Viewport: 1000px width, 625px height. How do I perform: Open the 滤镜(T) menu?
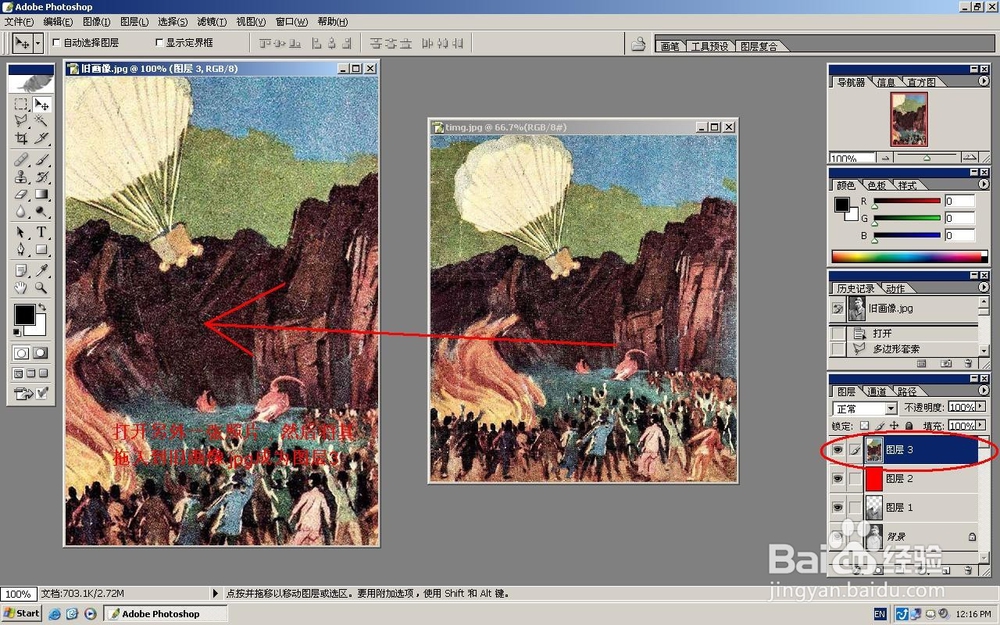coord(212,22)
